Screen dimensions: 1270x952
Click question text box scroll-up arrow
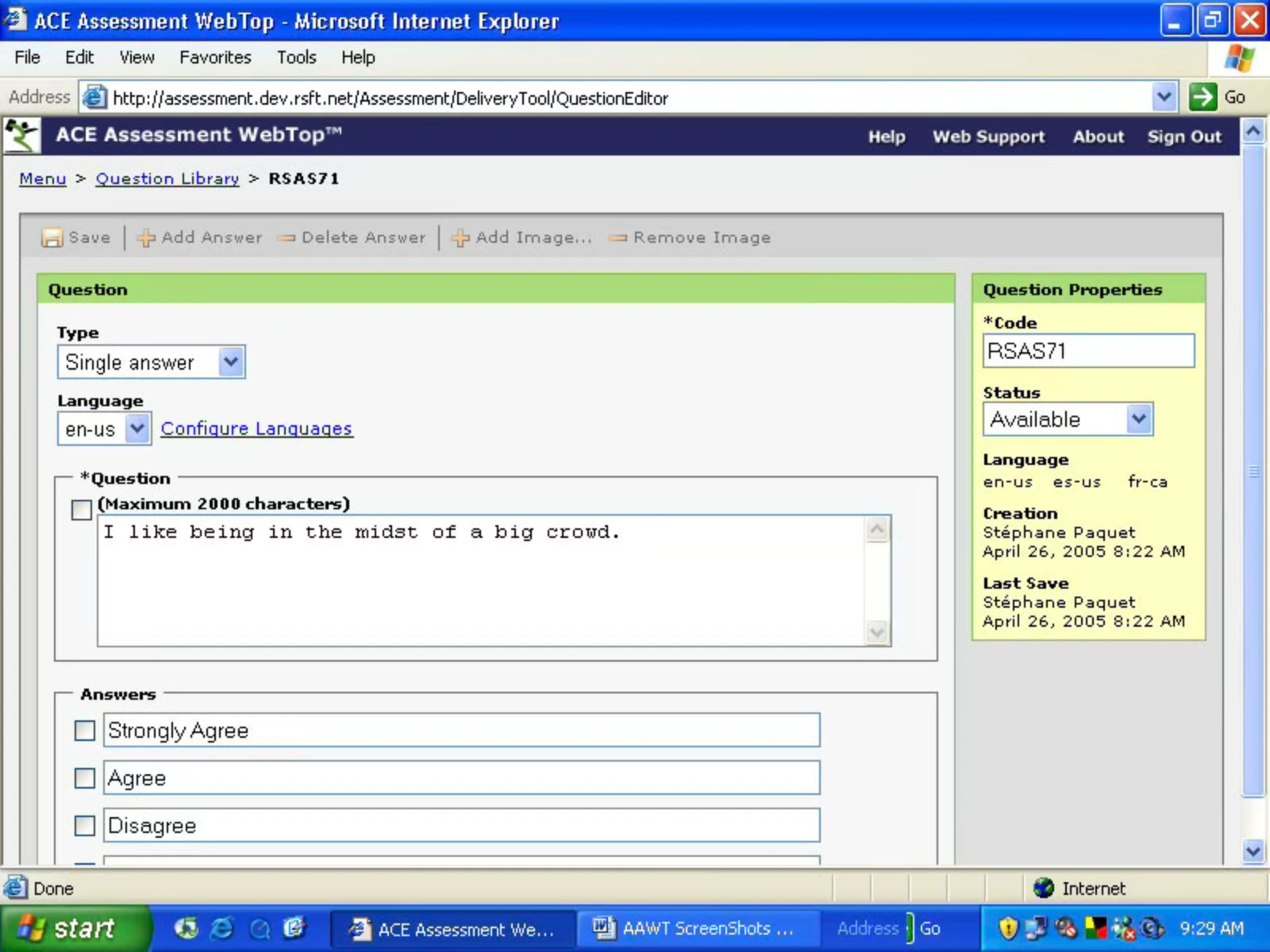pyautogui.click(x=877, y=529)
